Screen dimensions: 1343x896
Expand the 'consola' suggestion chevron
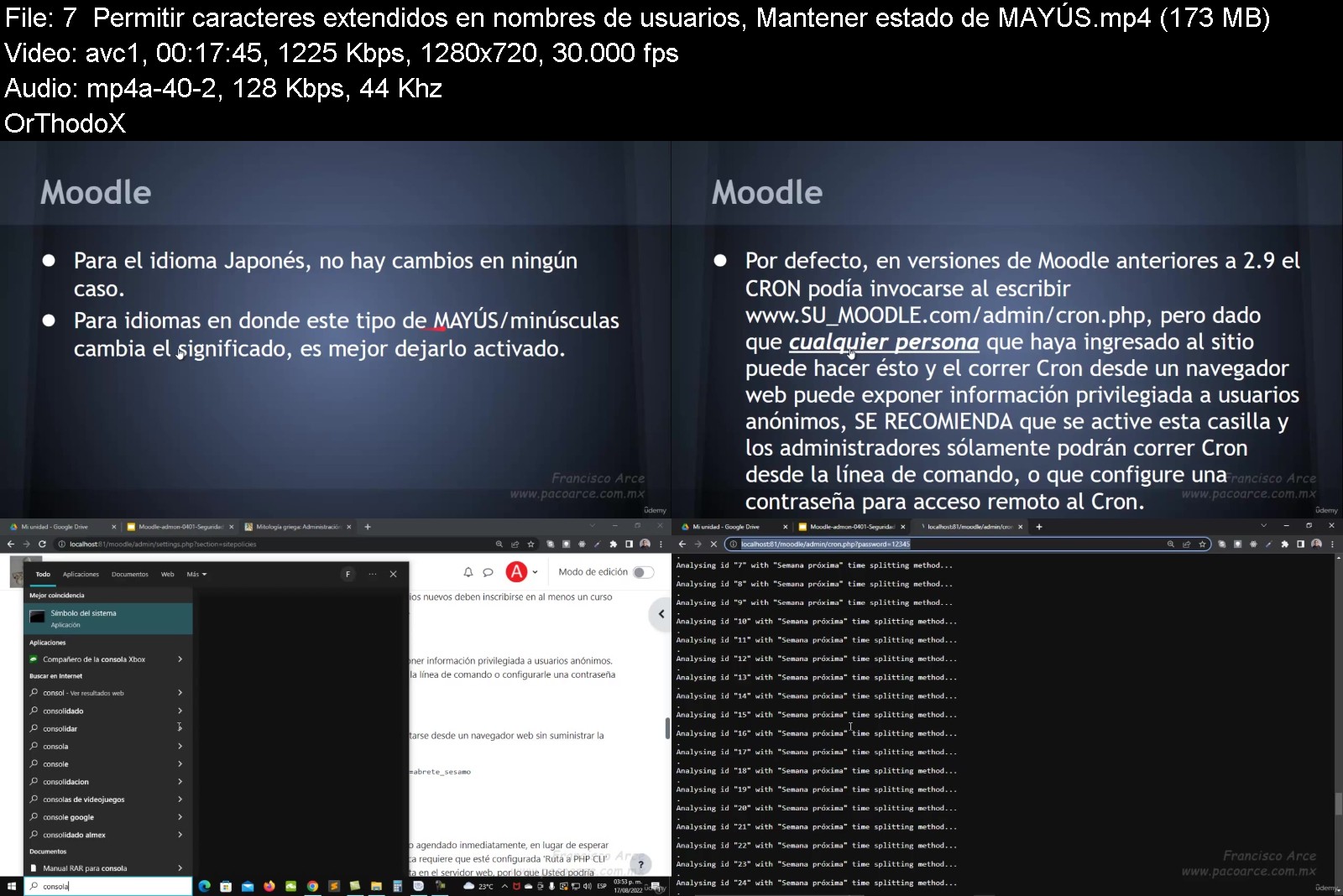pos(180,746)
